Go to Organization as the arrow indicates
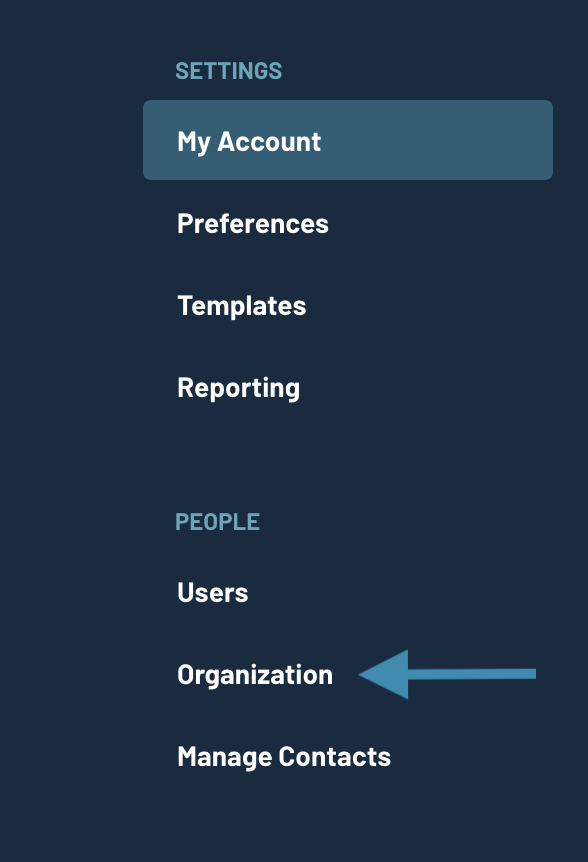This screenshot has height=862, width=588. (x=255, y=674)
